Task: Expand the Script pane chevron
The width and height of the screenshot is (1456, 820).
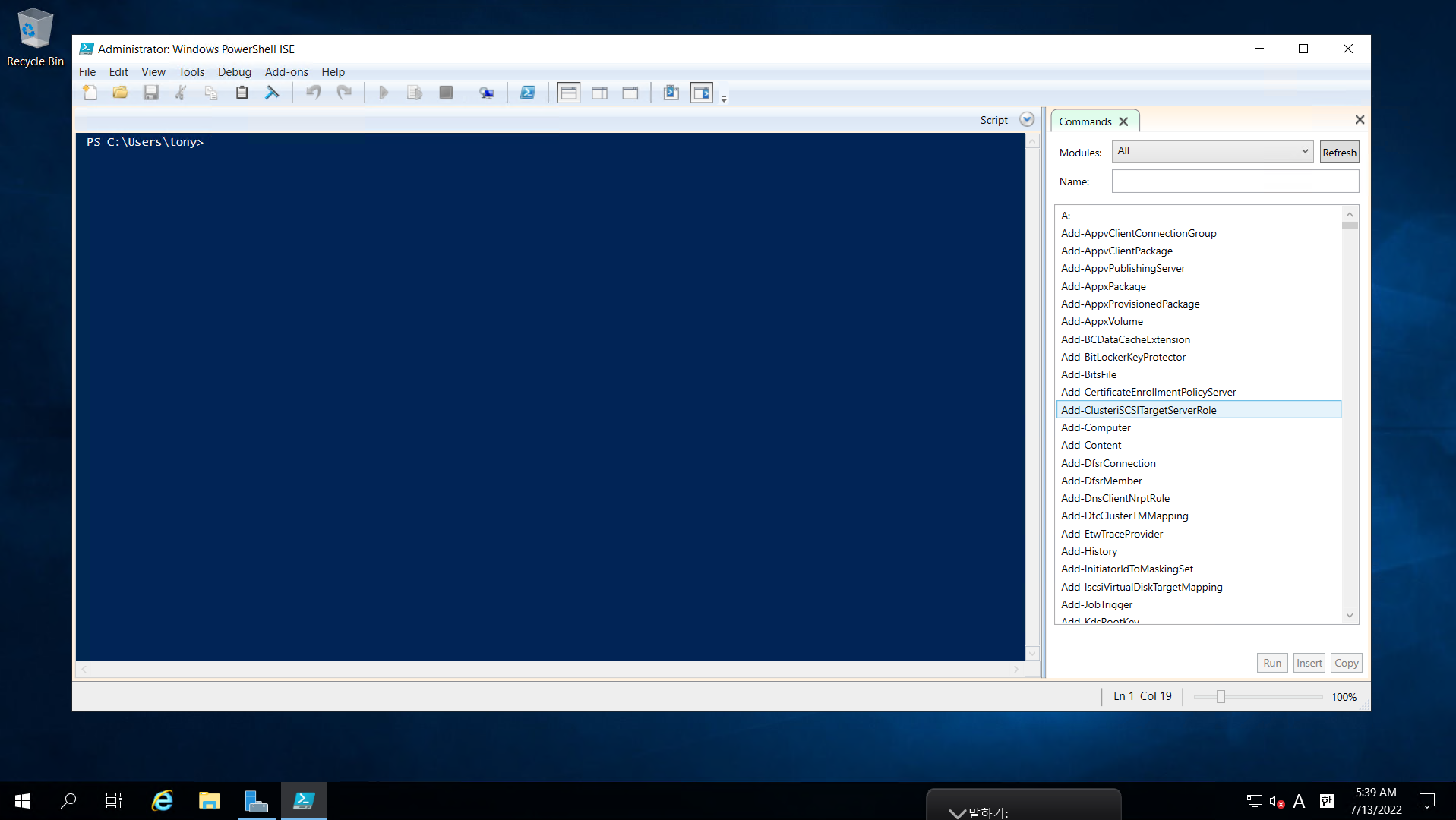Action: click(1027, 119)
